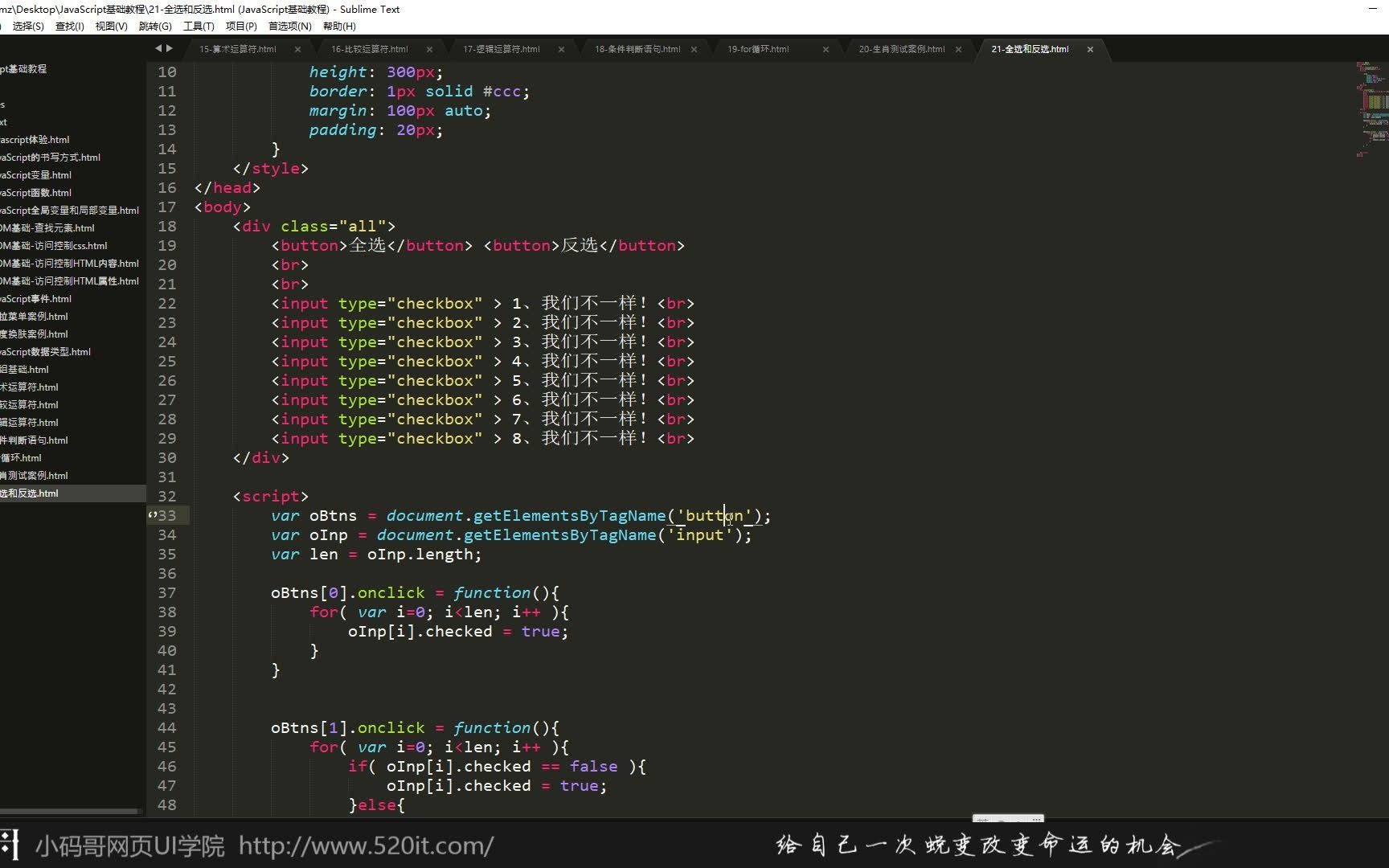Viewport: 1389px width, 868px height.
Task: Click line number 44 in gutter
Action: (x=166, y=727)
